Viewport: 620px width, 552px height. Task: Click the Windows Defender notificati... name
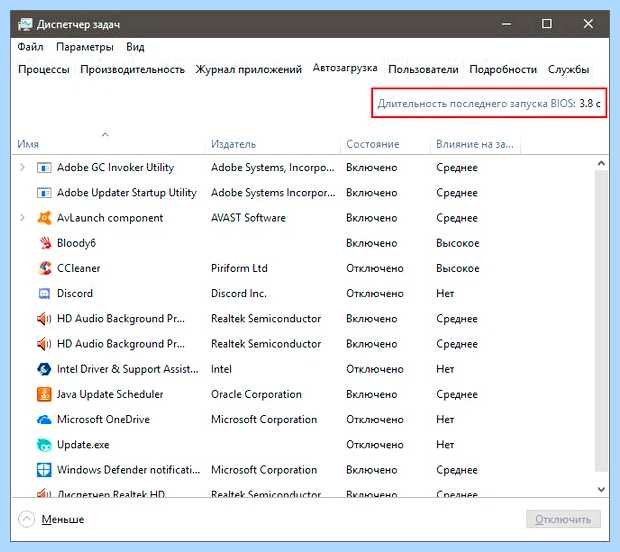pyautogui.click(x=129, y=470)
